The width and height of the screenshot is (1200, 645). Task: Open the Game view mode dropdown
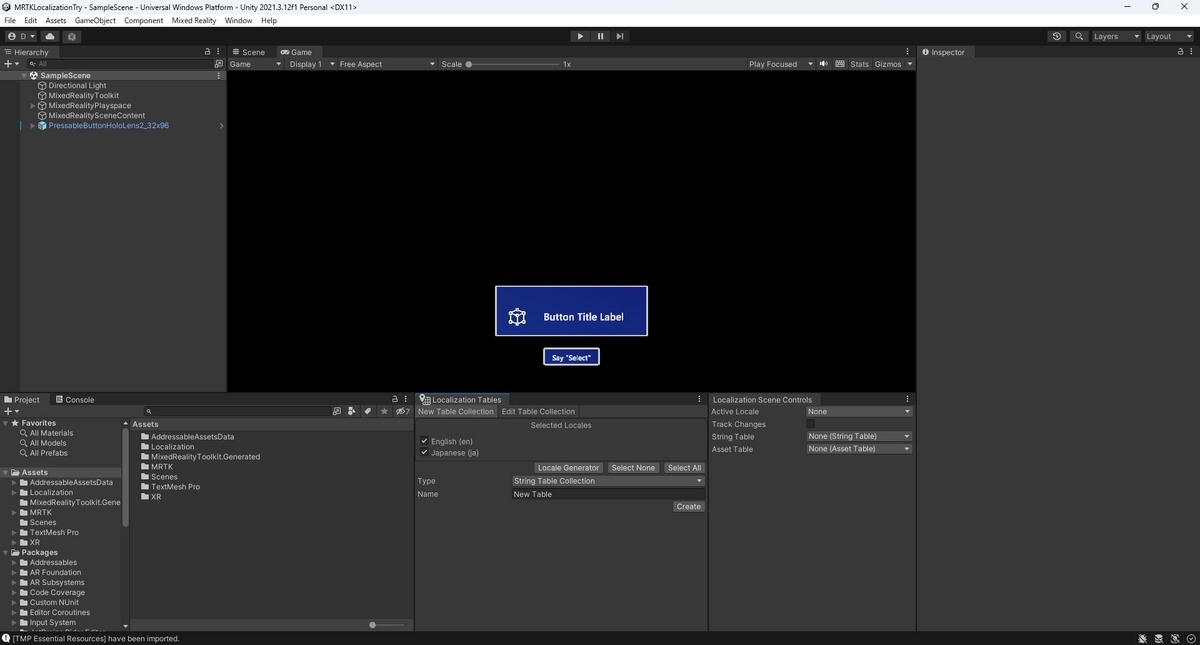pyautogui.click(x=256, y=64)
